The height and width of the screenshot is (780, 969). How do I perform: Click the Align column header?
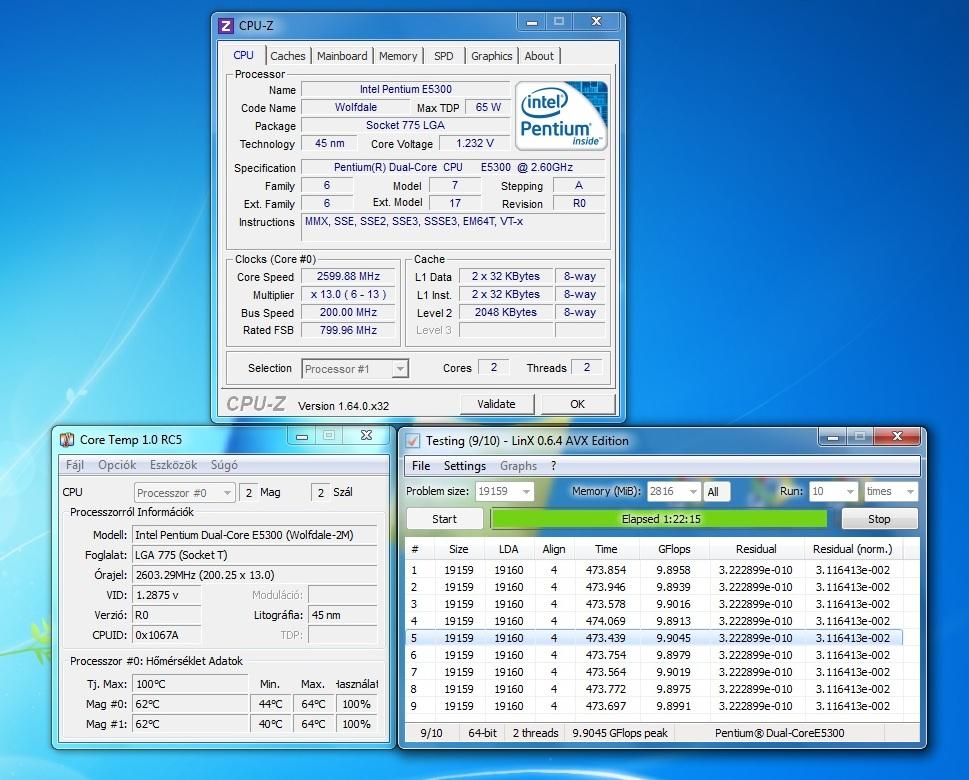pos(554,549)
